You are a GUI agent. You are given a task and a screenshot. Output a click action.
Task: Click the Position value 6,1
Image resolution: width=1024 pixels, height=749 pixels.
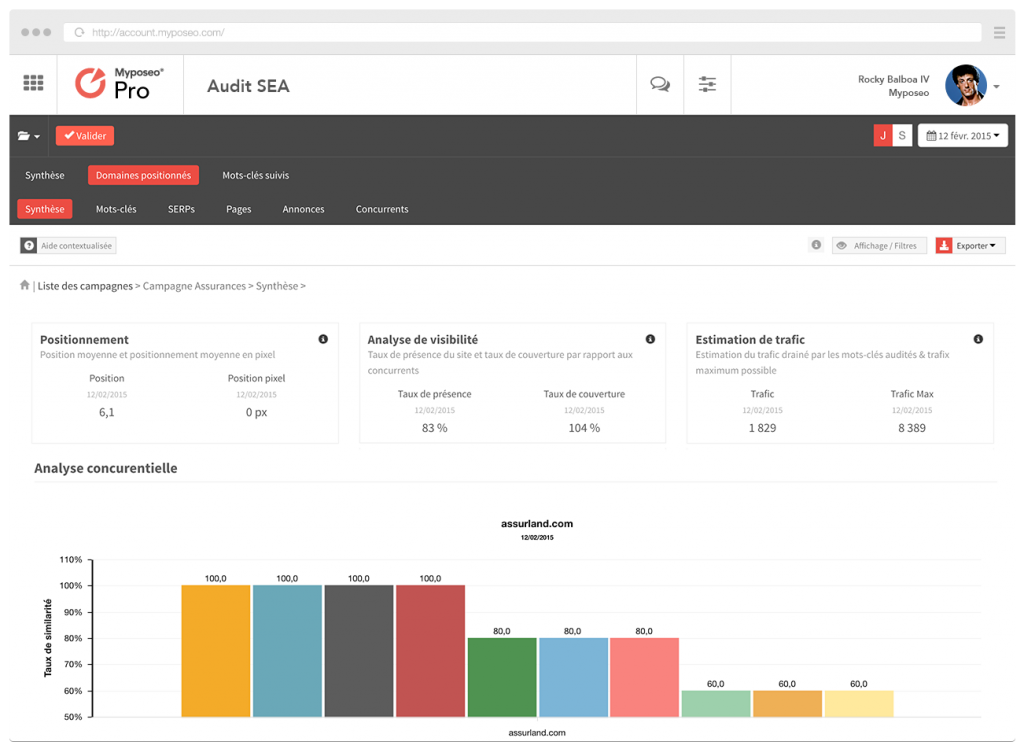pyautogui.click(x=106, y=412)
